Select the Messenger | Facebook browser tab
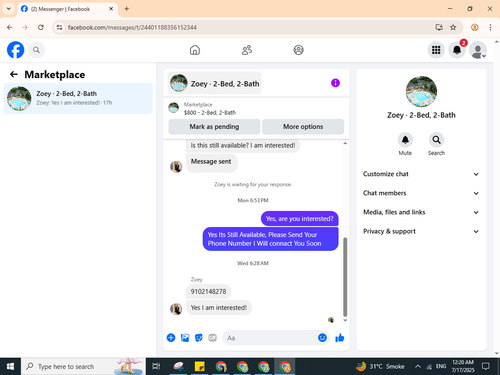Viewport: 500px width, 375px height. [67, 9]
